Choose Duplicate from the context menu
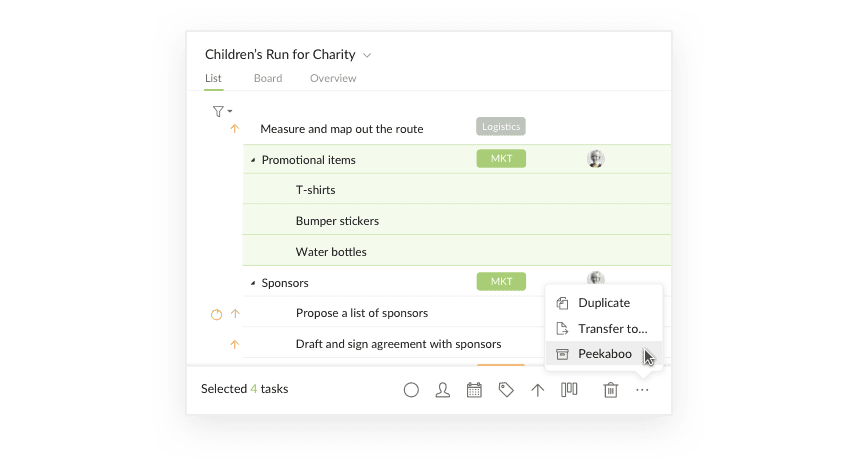Viewport: 858px width, 469px height. [604, 303]
